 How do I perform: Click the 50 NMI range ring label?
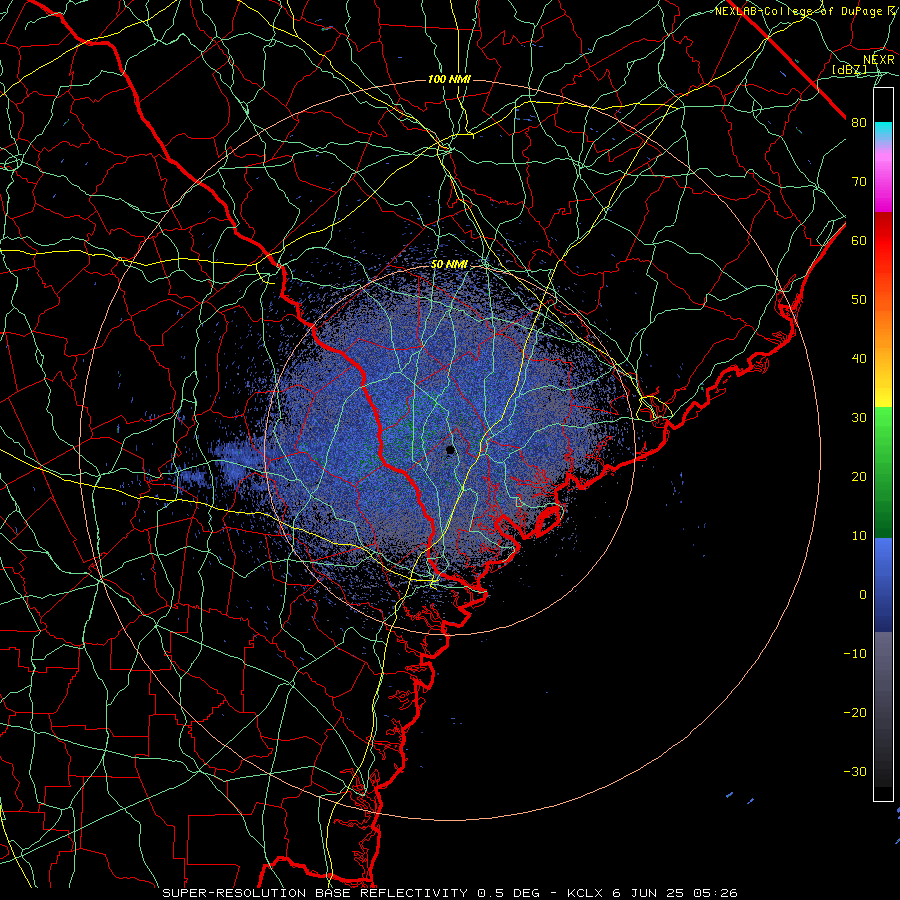coord(449,264)
